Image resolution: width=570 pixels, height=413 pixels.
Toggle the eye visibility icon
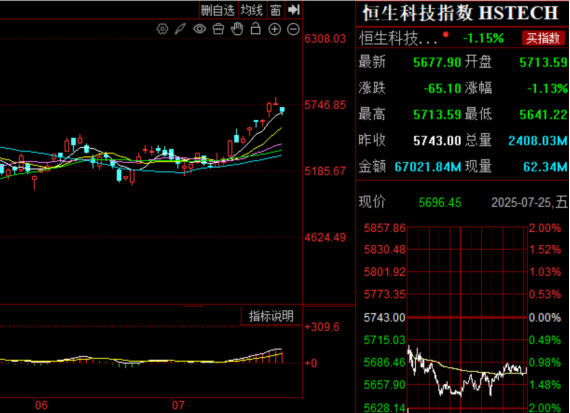[200, 29]
